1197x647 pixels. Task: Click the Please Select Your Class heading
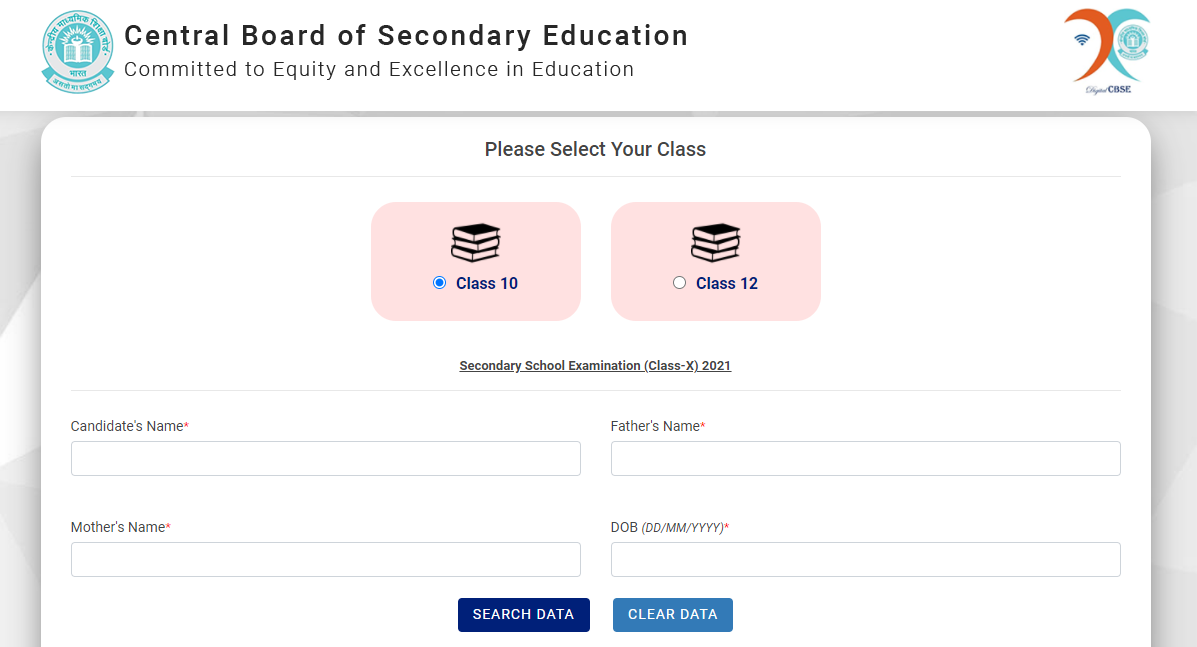tap(595, 150)
